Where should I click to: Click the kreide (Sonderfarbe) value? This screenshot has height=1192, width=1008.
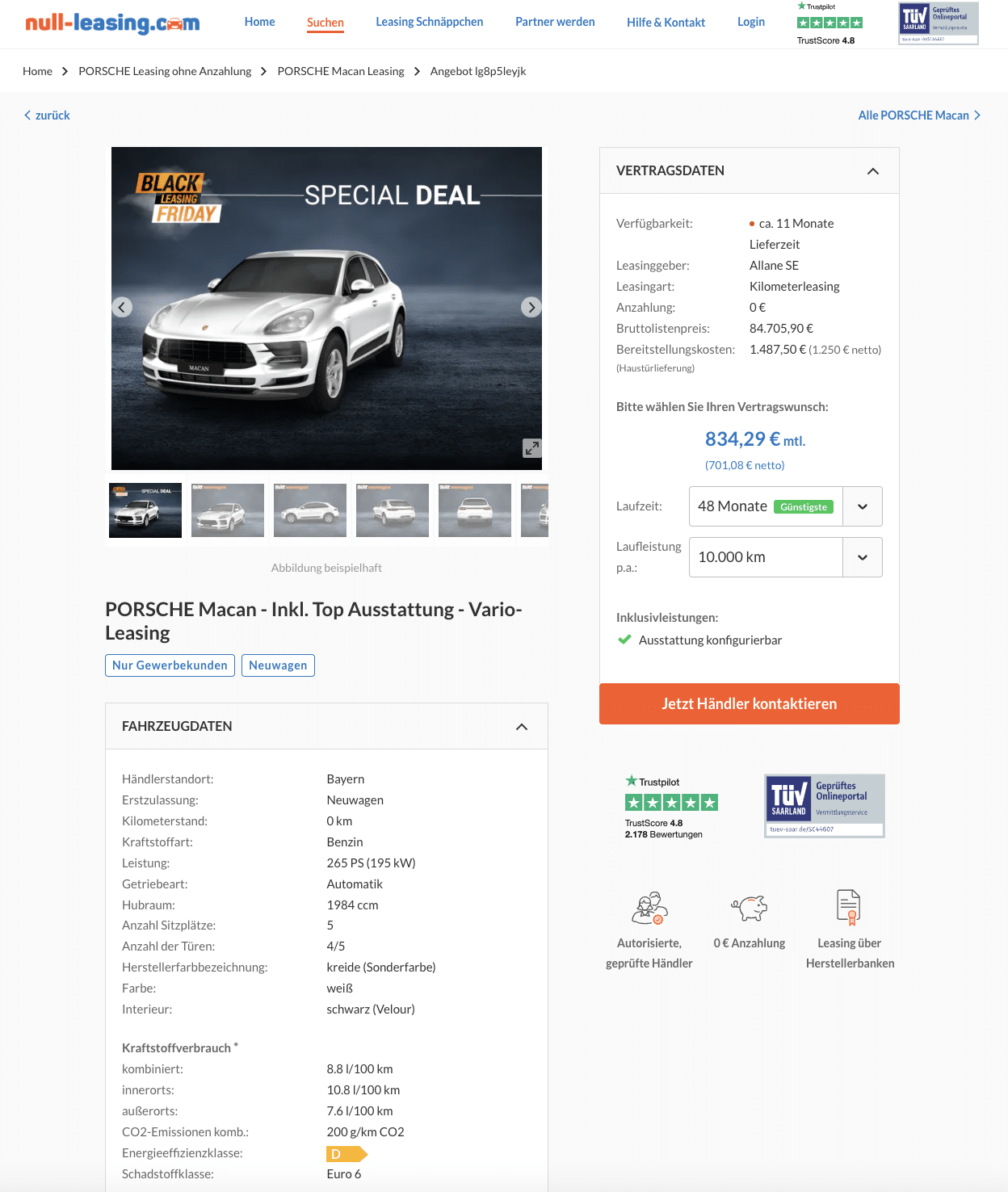coord(381,967)
